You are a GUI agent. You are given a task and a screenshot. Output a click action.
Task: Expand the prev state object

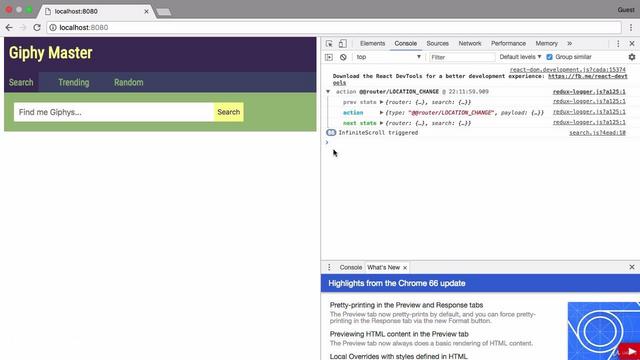coord(381,102)
